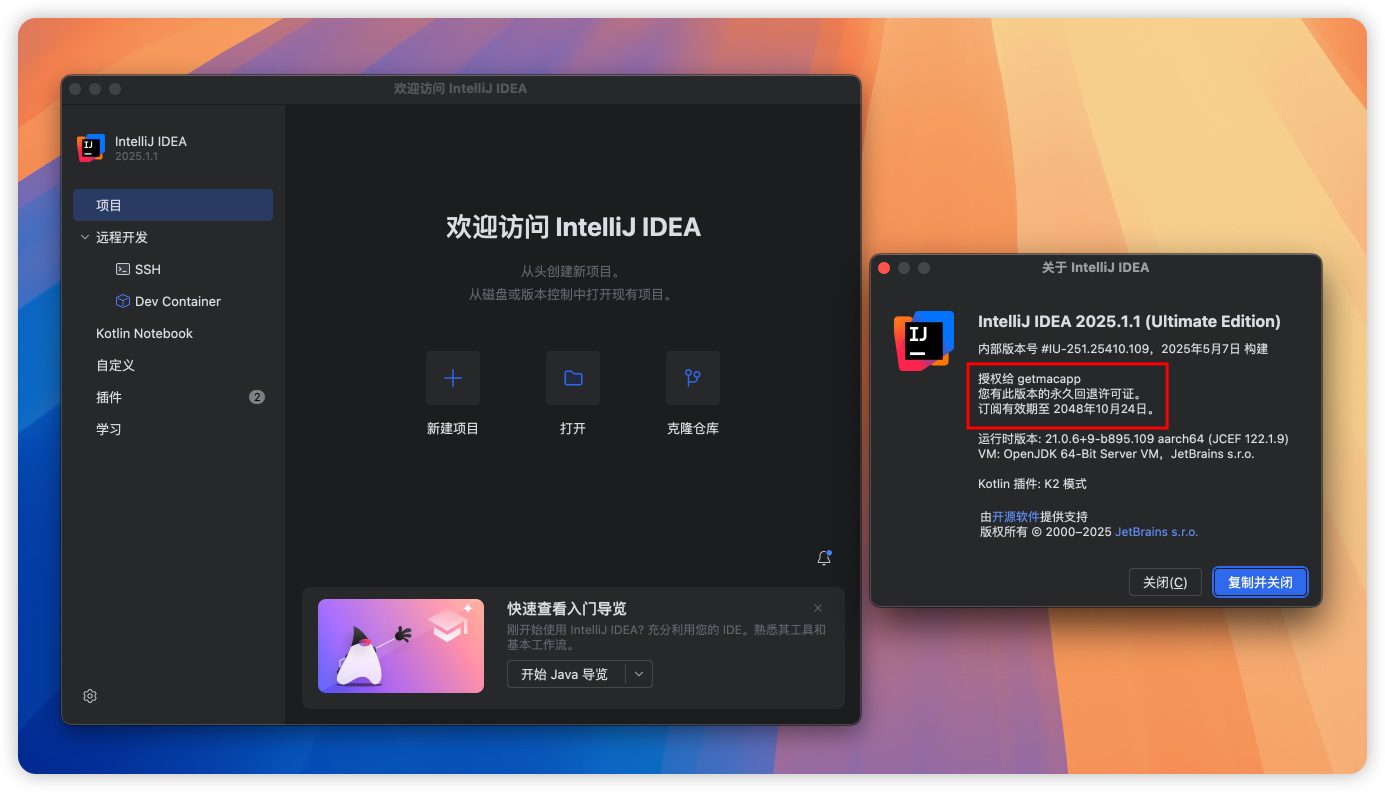Click the Clone Repository branch icon
Viewport: 1385px width, 792px height.
[x=693, y=378]
